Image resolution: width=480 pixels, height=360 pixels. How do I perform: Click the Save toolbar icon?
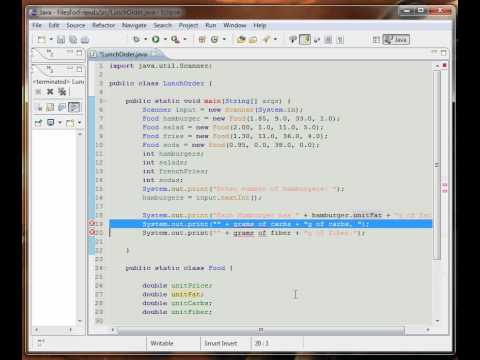[x=61, y=40]
